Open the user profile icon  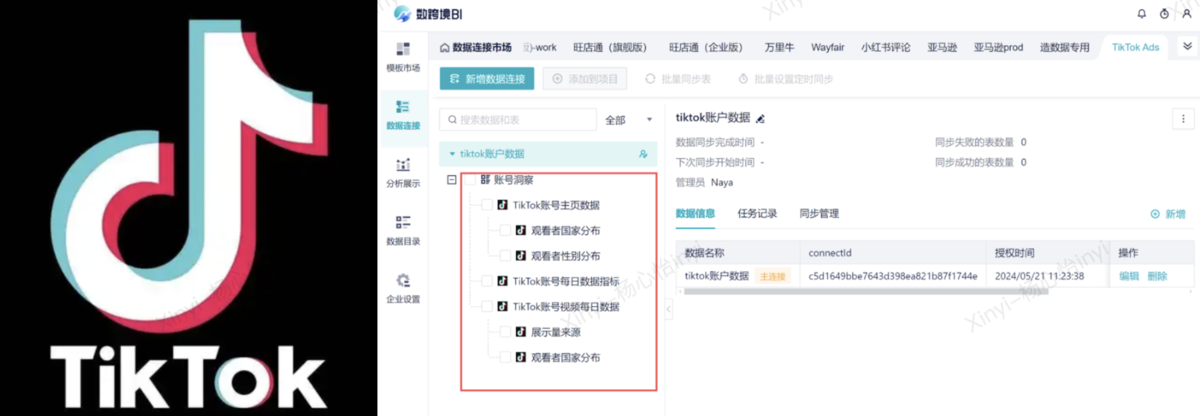1186,14
